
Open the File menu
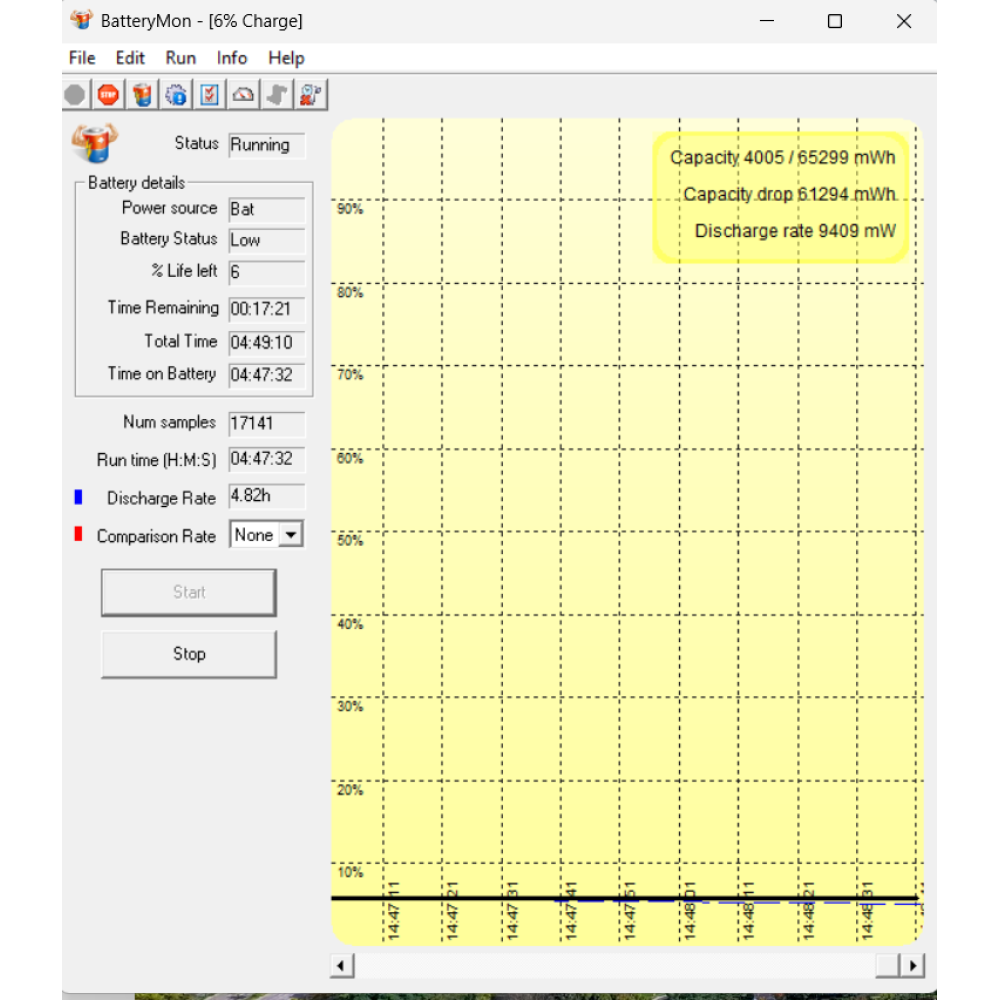82,58
